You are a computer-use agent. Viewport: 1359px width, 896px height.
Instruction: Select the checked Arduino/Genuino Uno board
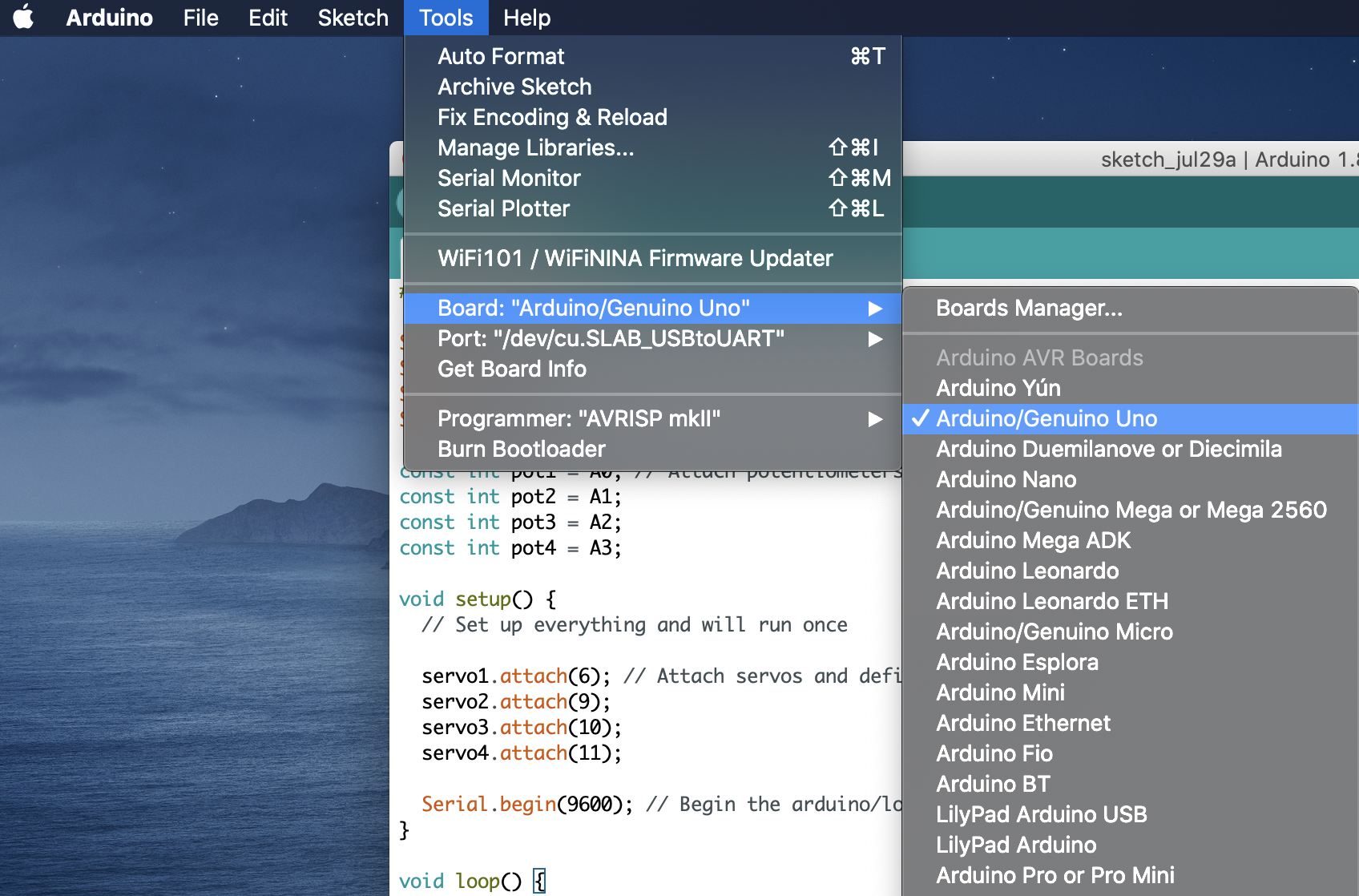point(1046,418)
